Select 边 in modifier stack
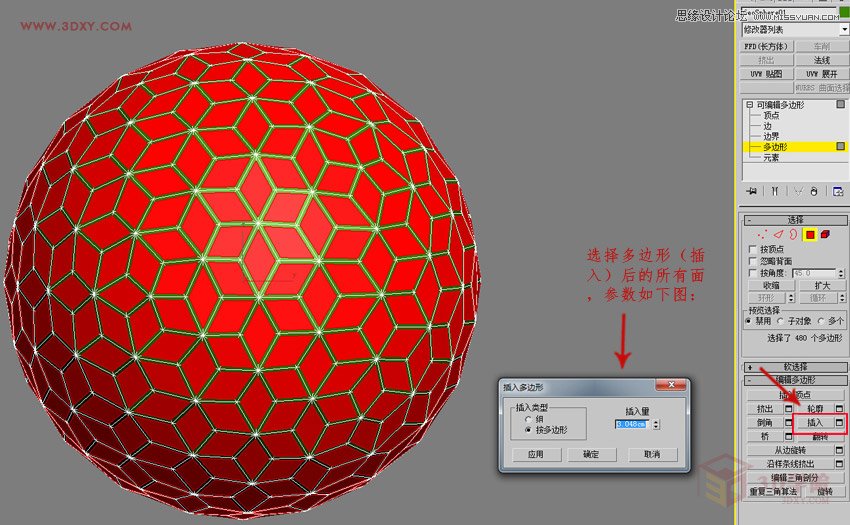 [767, 125]
